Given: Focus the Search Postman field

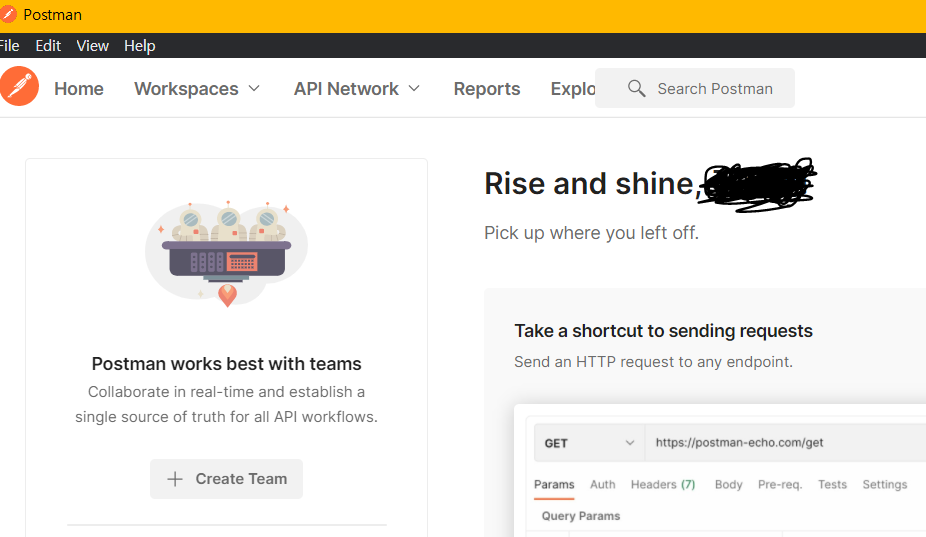Looking at the screenshot, I should point(694,88).
